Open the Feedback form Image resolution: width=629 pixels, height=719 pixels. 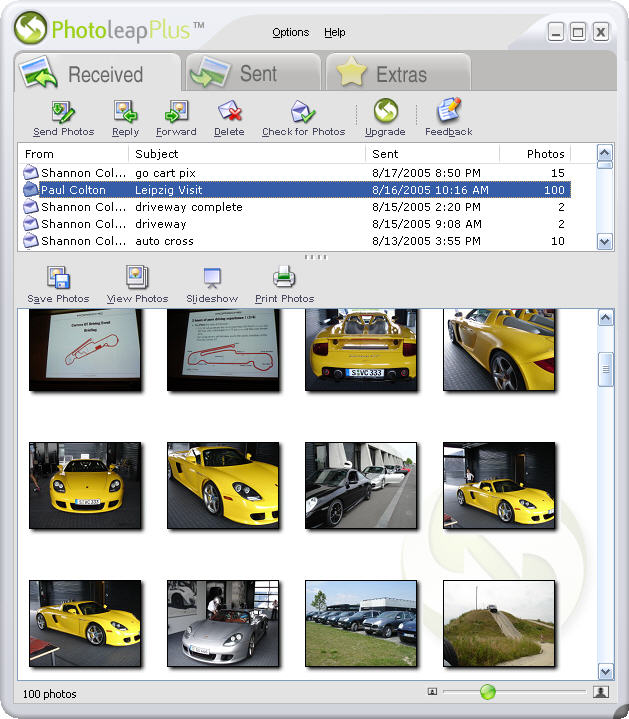(448, 117)
